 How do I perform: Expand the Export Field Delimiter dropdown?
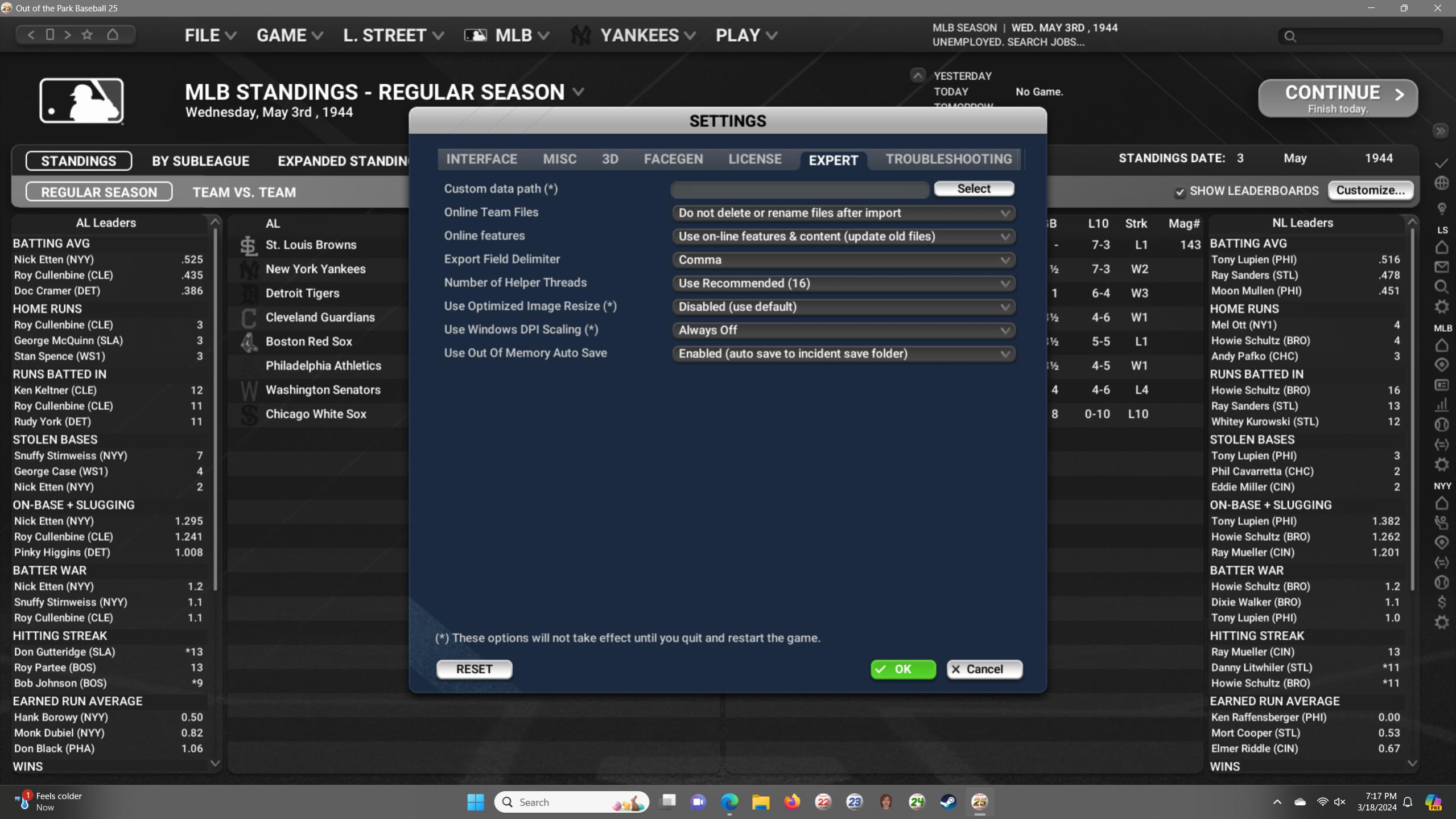[x=843, y=260]
